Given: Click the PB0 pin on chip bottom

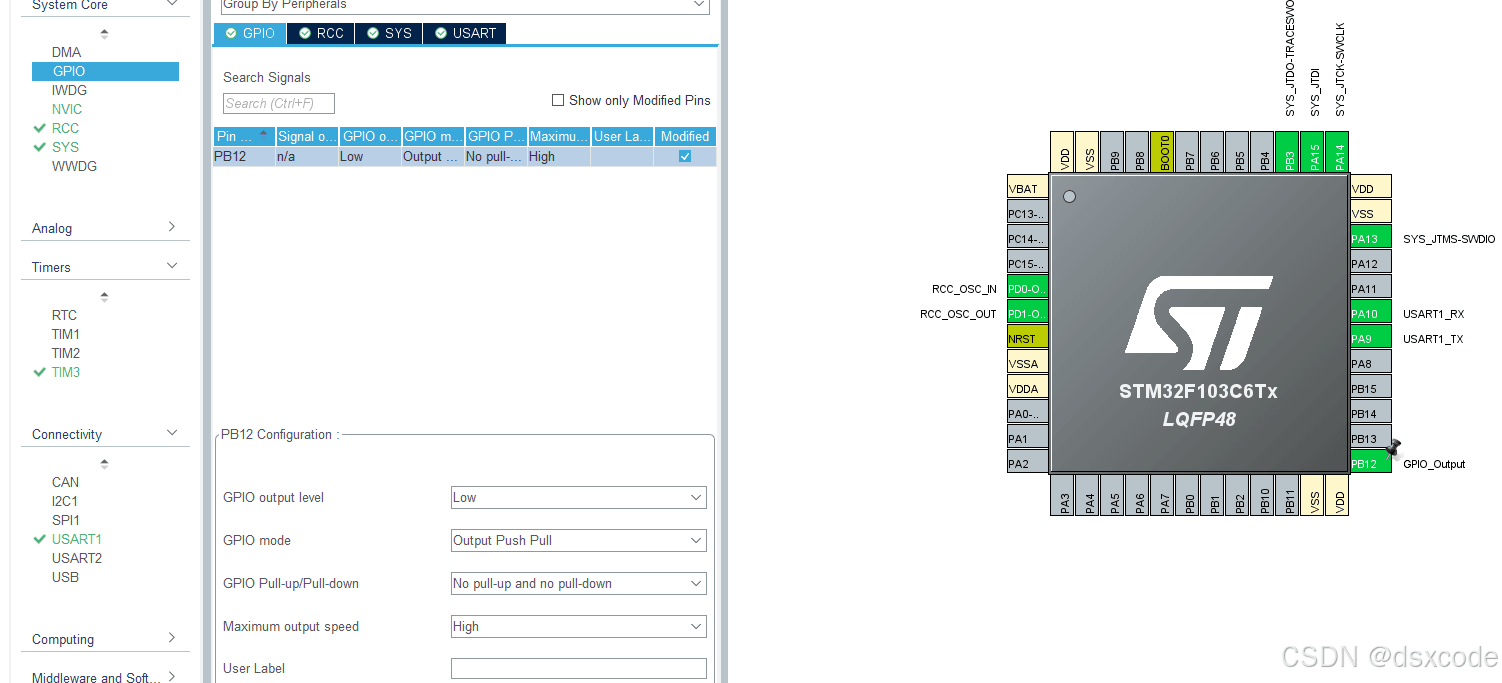Looking at the screenshot, I should pyautogui.click(x=1187, y=495).
